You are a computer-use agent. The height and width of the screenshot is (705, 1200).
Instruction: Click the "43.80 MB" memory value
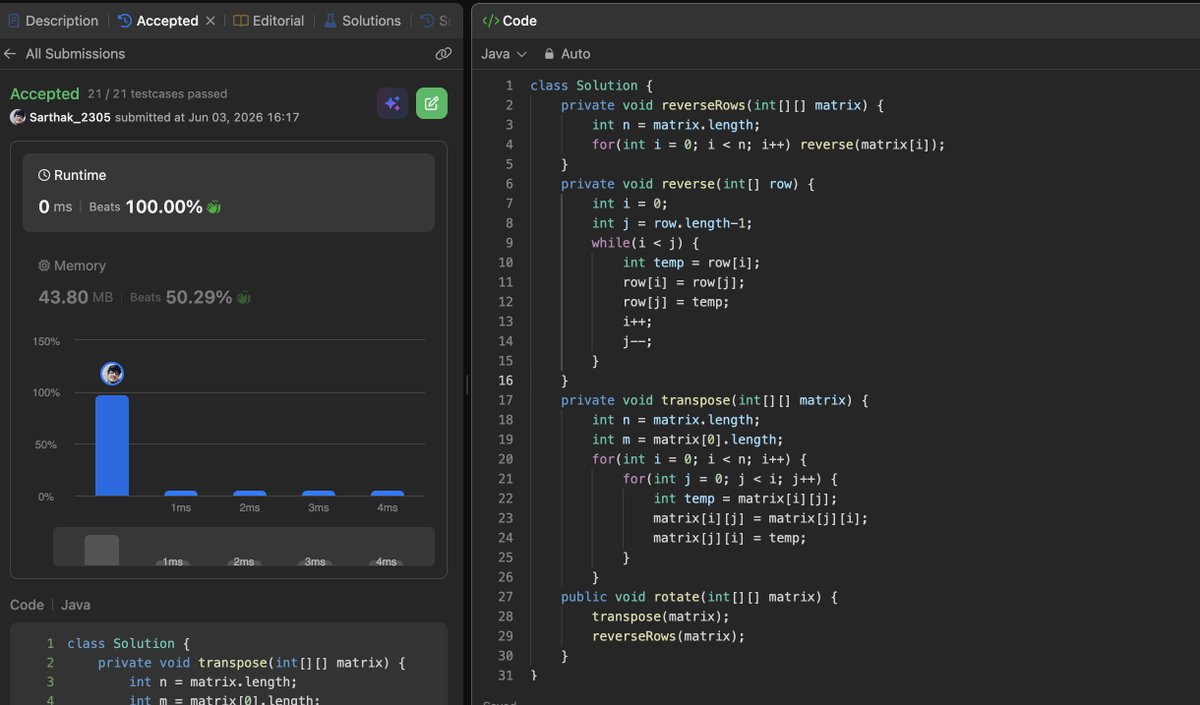(76, 297)
